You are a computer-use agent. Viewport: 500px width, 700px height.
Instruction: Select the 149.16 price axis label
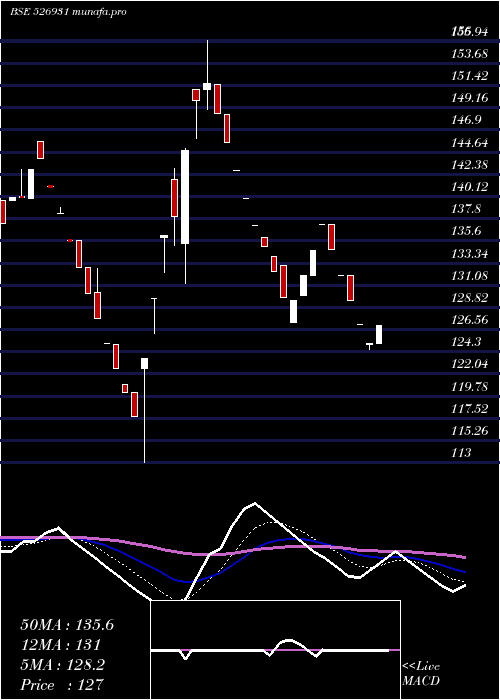[469, 98]
